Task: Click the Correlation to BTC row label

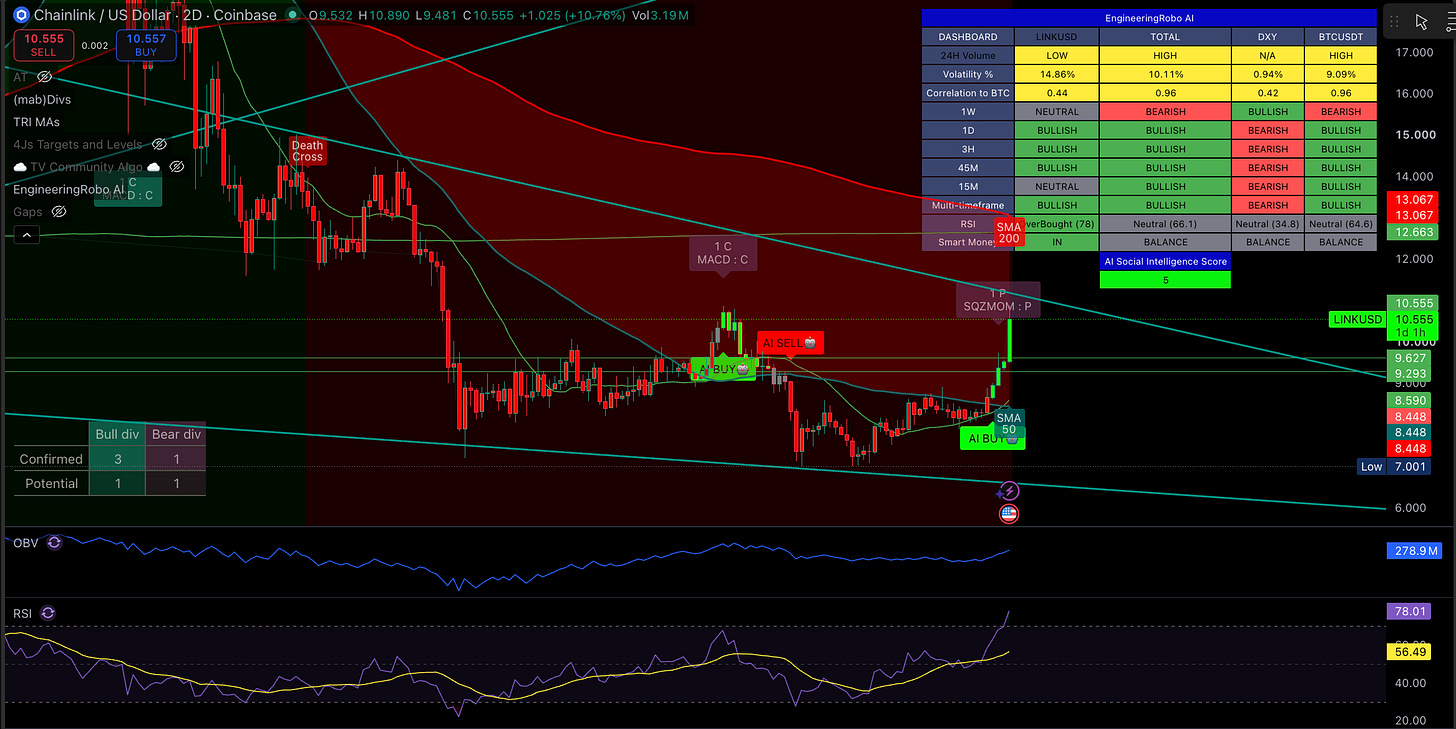Action: click(968, 93)
